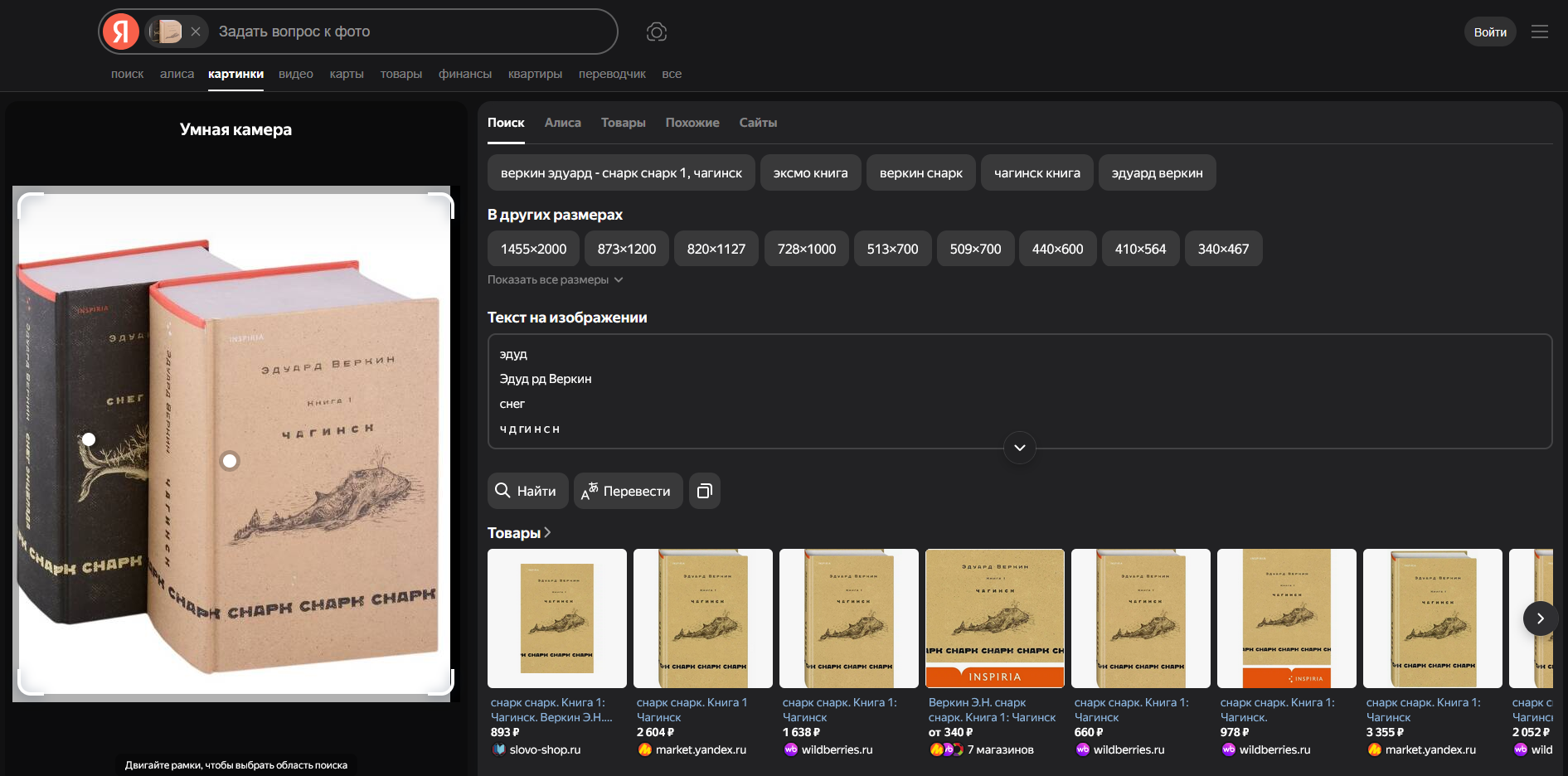The height and width of the screenshot is (776, 1568).
Task: Open the 2 604 ₽ product thumbnail
Action: click(703, 618)
